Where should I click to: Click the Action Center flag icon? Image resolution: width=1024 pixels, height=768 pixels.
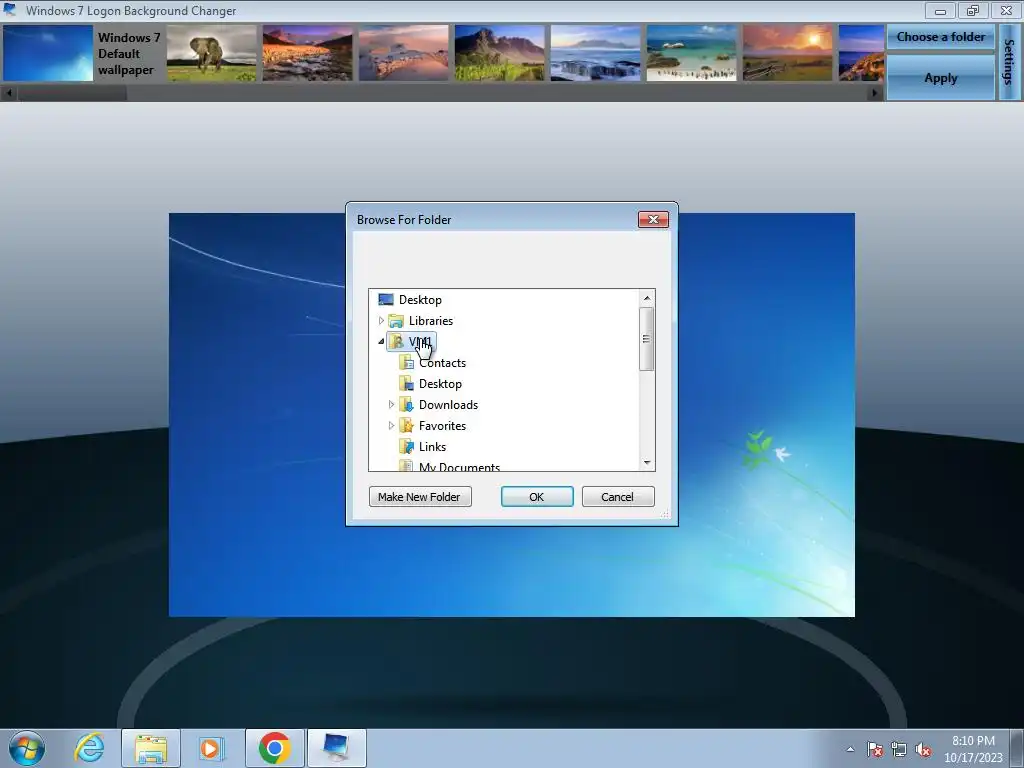coord(875,749)
